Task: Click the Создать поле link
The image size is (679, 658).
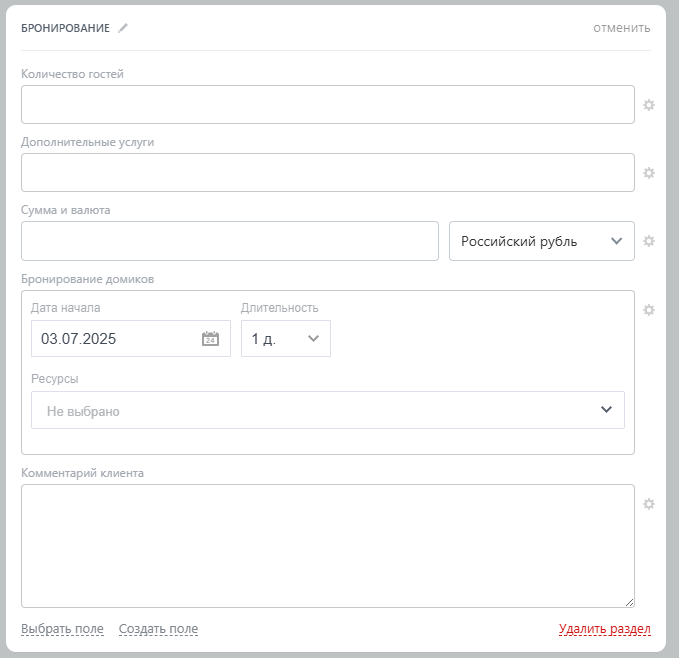Action: click(158, 629)
